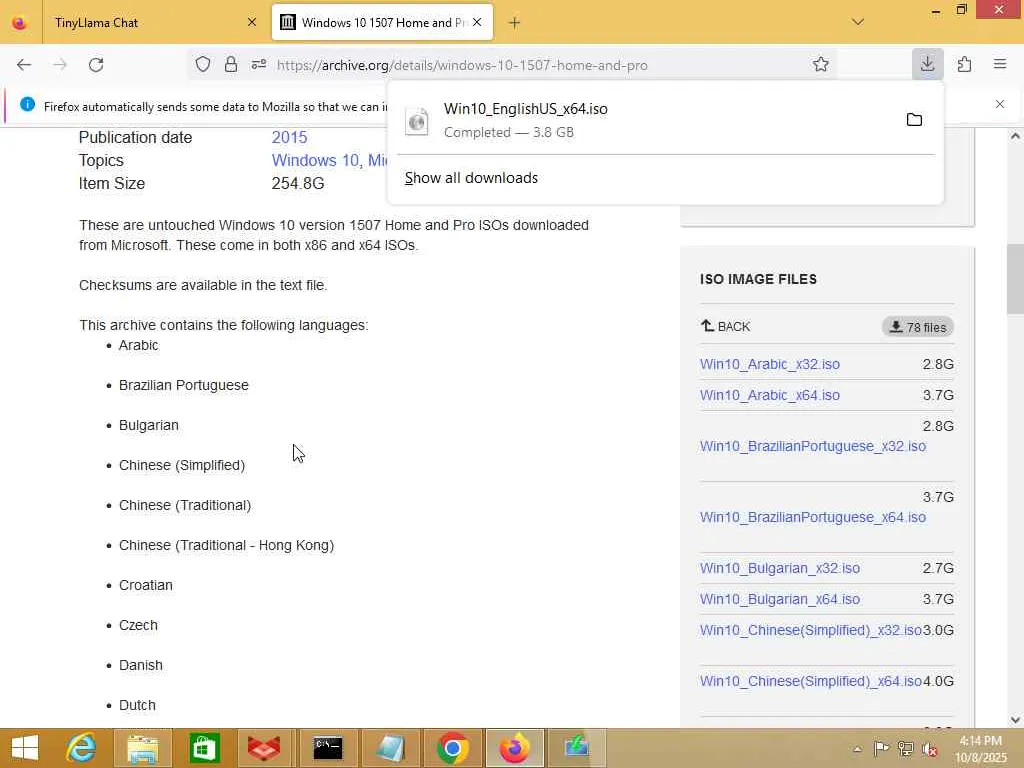The image size is (1024, 768).
Task: Launch Internet Explorer from taskbar
Action: [x=82, y=748]
